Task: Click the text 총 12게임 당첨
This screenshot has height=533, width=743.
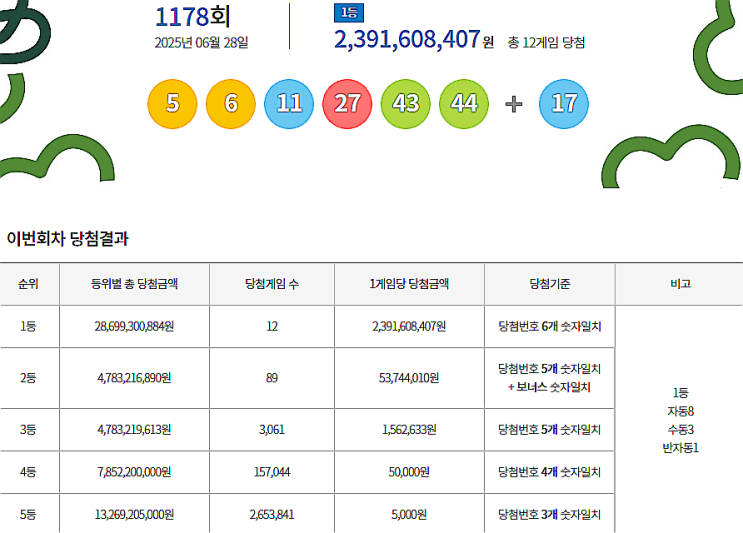Action: pos(546,43)
